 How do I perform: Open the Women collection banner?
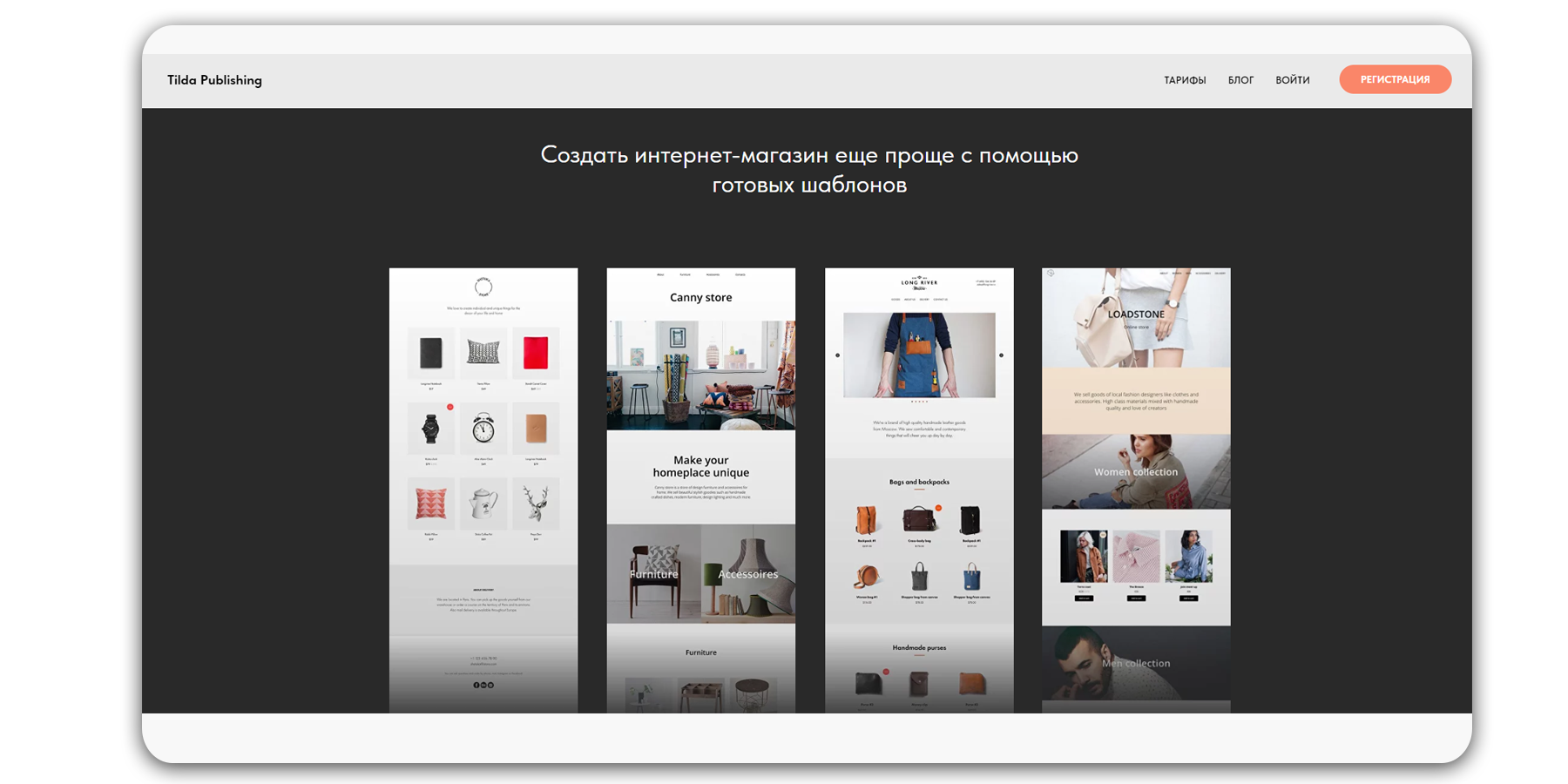click(1136, 472)
